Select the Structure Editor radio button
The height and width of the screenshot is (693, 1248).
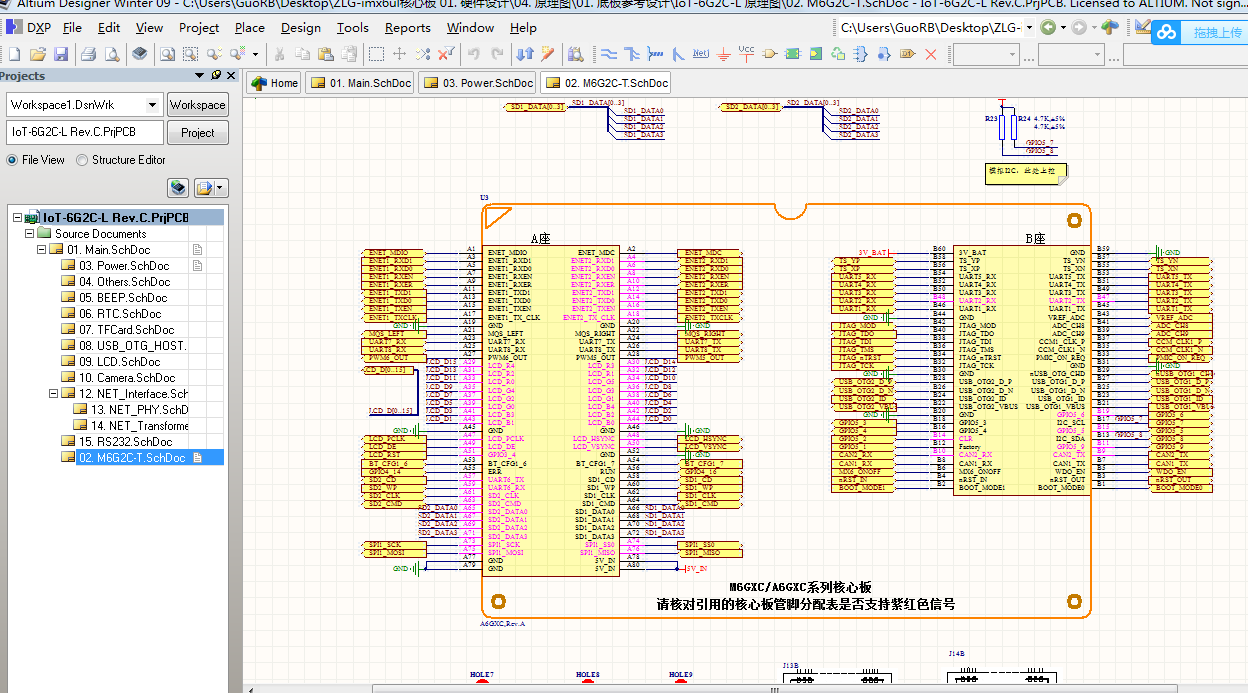click(x=82, y=160)
